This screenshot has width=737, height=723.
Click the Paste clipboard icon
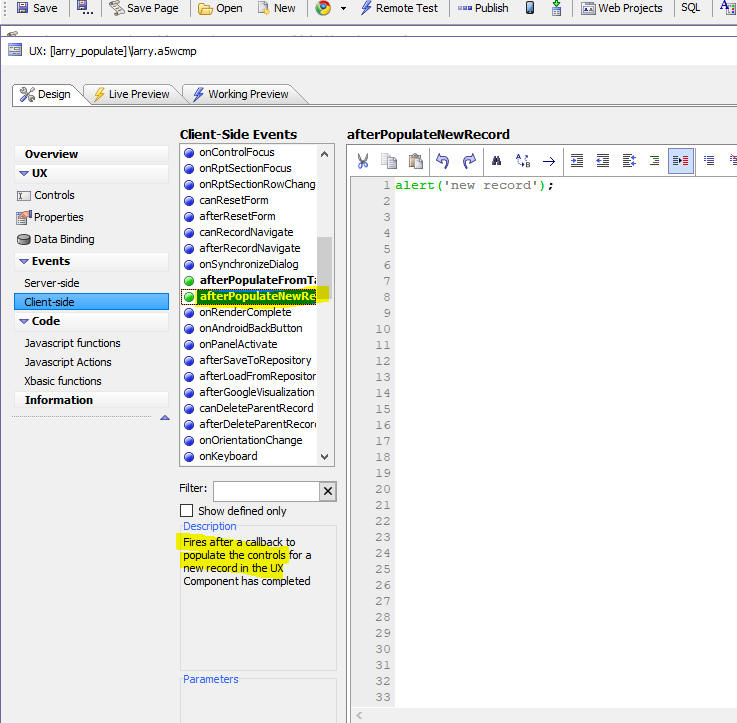(416, 161)
